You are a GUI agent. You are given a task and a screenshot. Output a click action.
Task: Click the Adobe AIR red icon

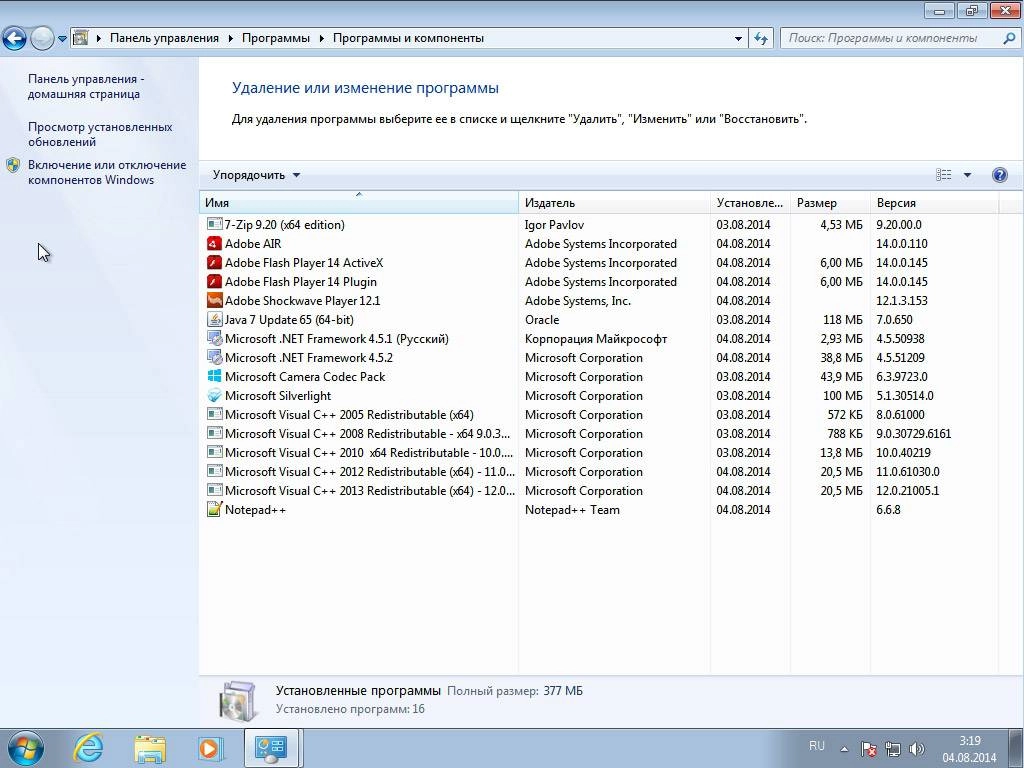pyautogui.click(x=214, y=244)
